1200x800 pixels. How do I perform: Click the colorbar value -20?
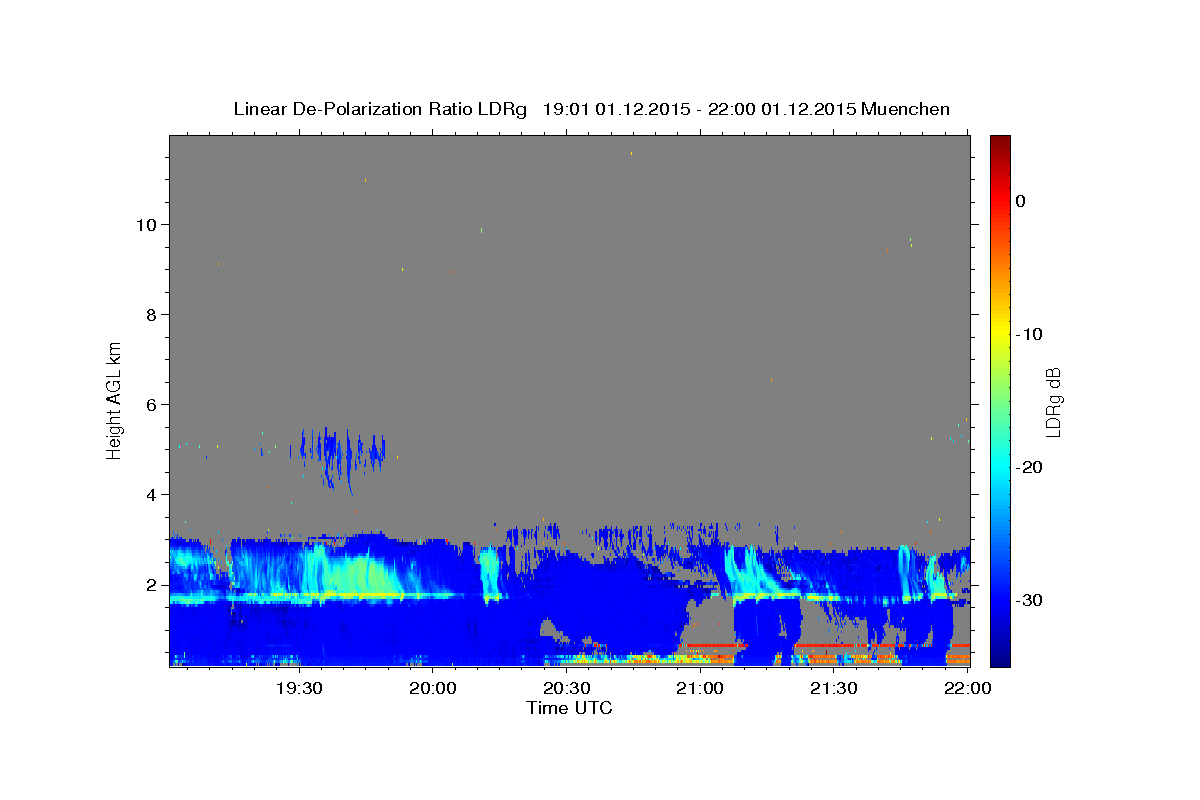coord(1029,467)
